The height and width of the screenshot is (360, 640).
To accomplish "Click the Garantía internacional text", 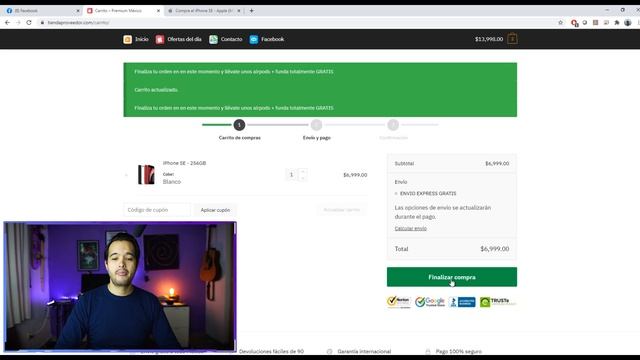I will (364, 351).
